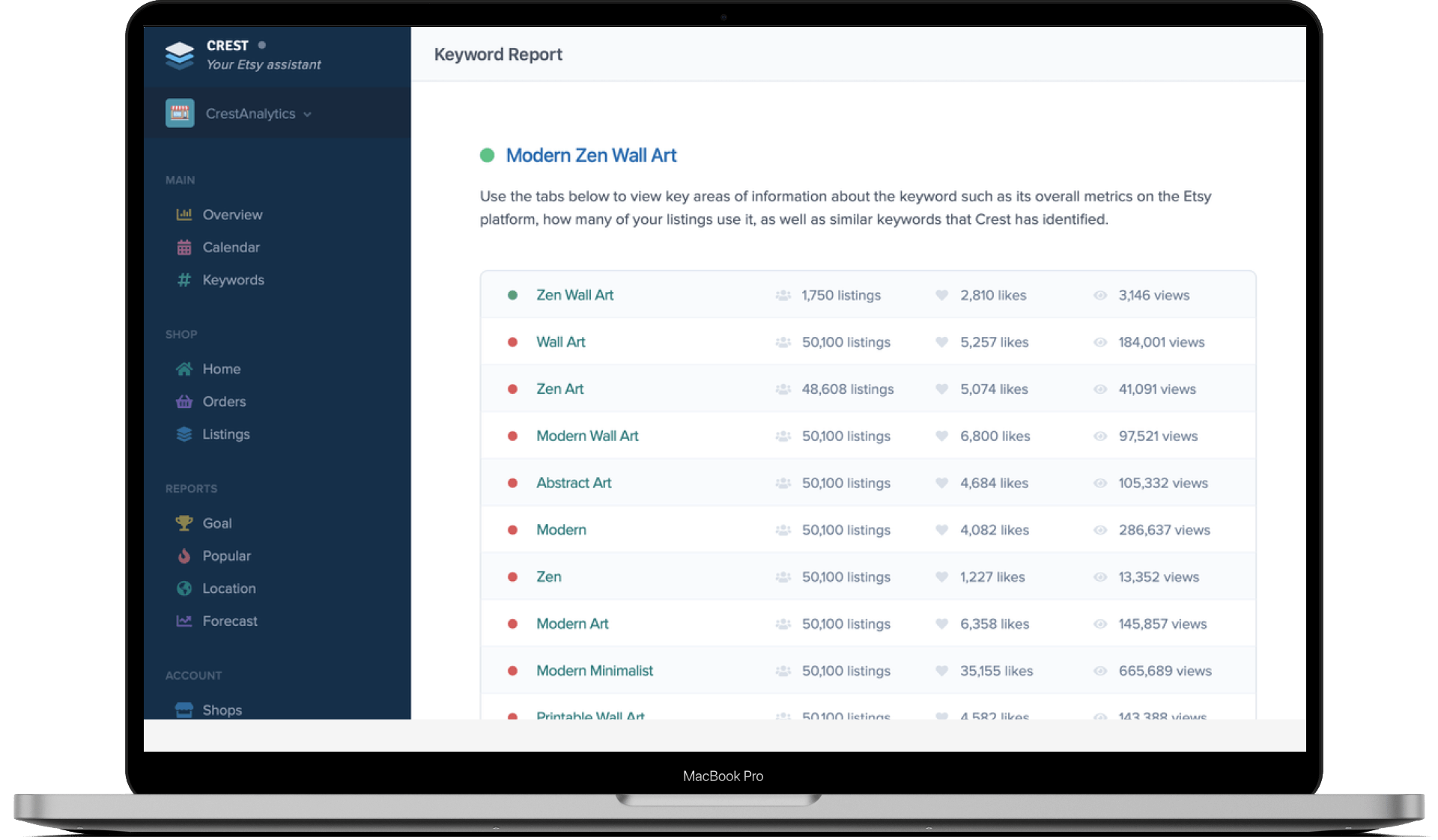Click the heart icon next to 6,800 likes
Viewport: 1438px width, 840px height.
click(x=942, y=436)
